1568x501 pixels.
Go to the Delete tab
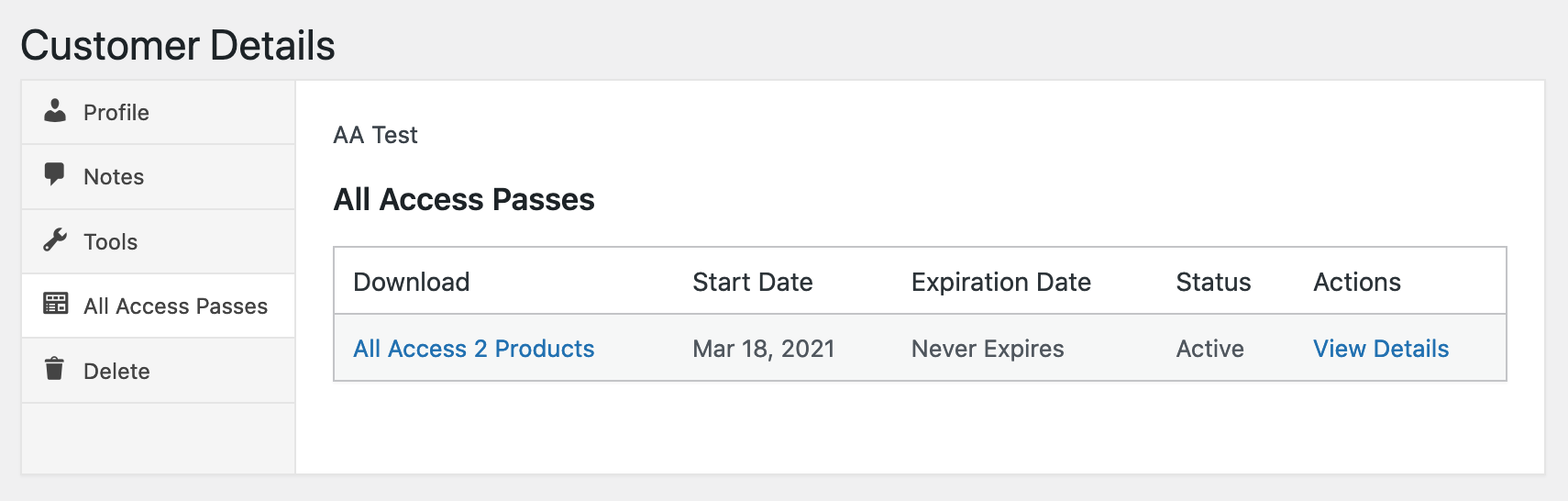(116, 372)
